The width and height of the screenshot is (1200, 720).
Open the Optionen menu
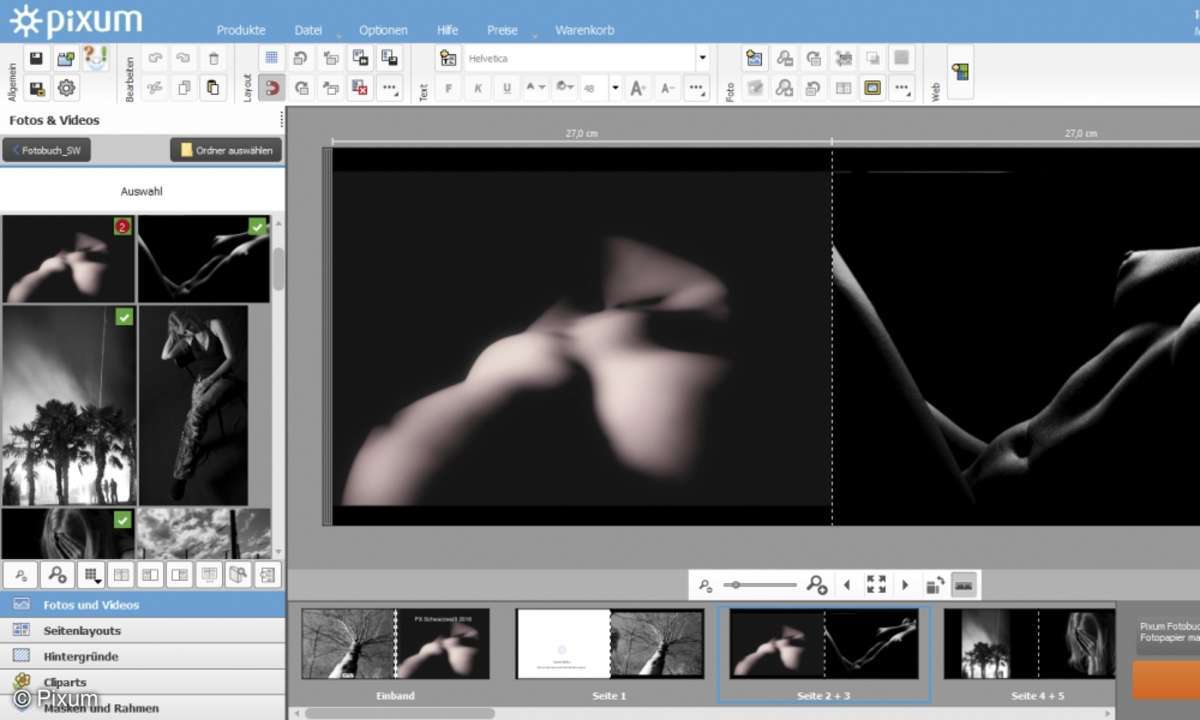click(x=383, y=30)
